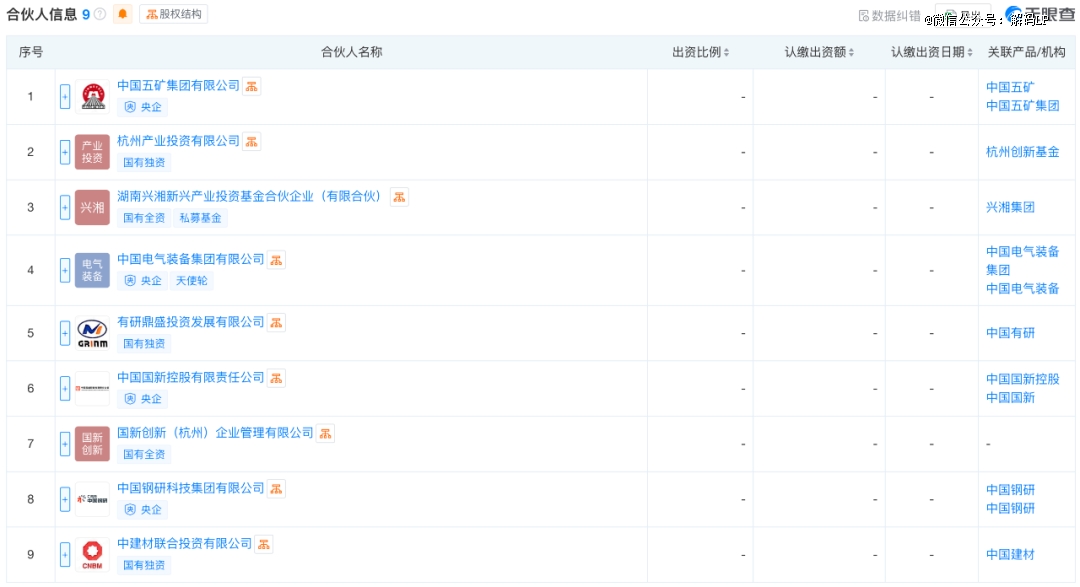Open company link 中国五矿集团有限公司
1080x587 pixels.
(178, 86)
